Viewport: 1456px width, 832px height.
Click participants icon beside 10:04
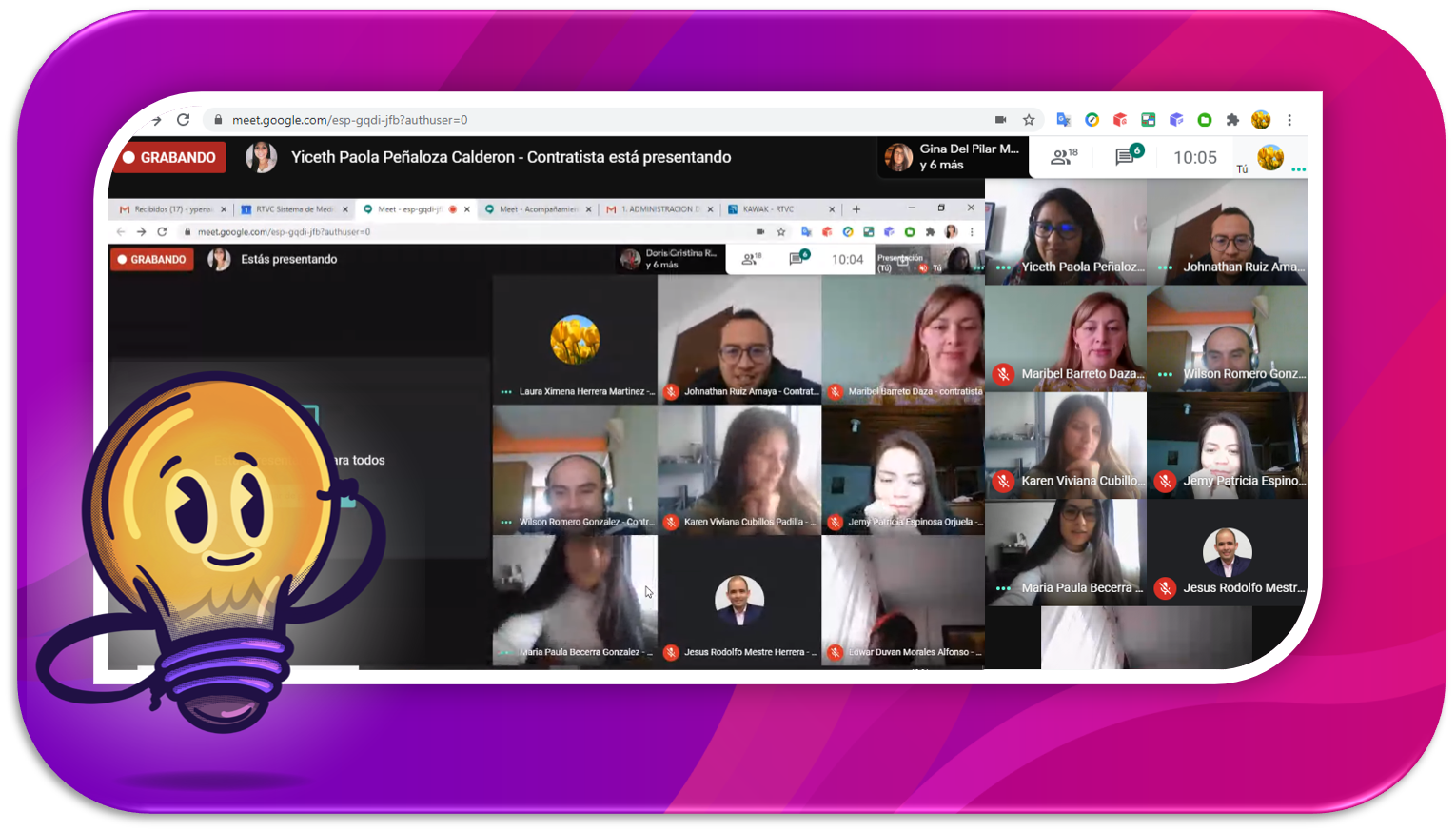click(x=752, y=259)
